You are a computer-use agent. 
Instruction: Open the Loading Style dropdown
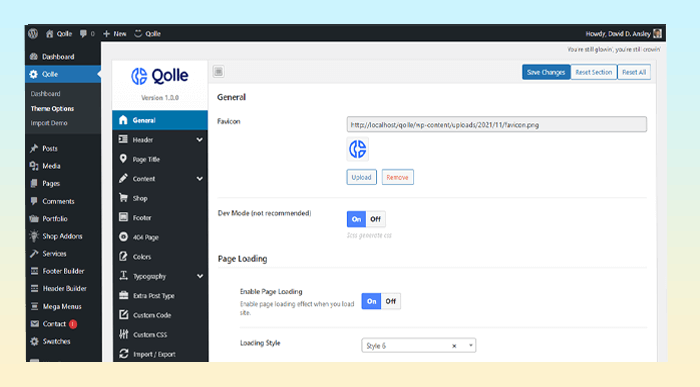[x=419, y=345]
